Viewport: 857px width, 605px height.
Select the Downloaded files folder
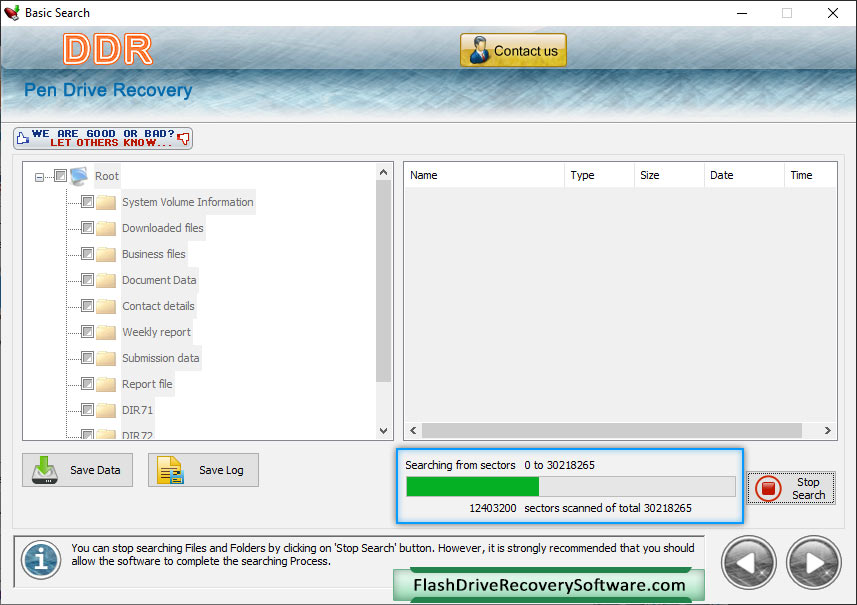pos(163,228)
